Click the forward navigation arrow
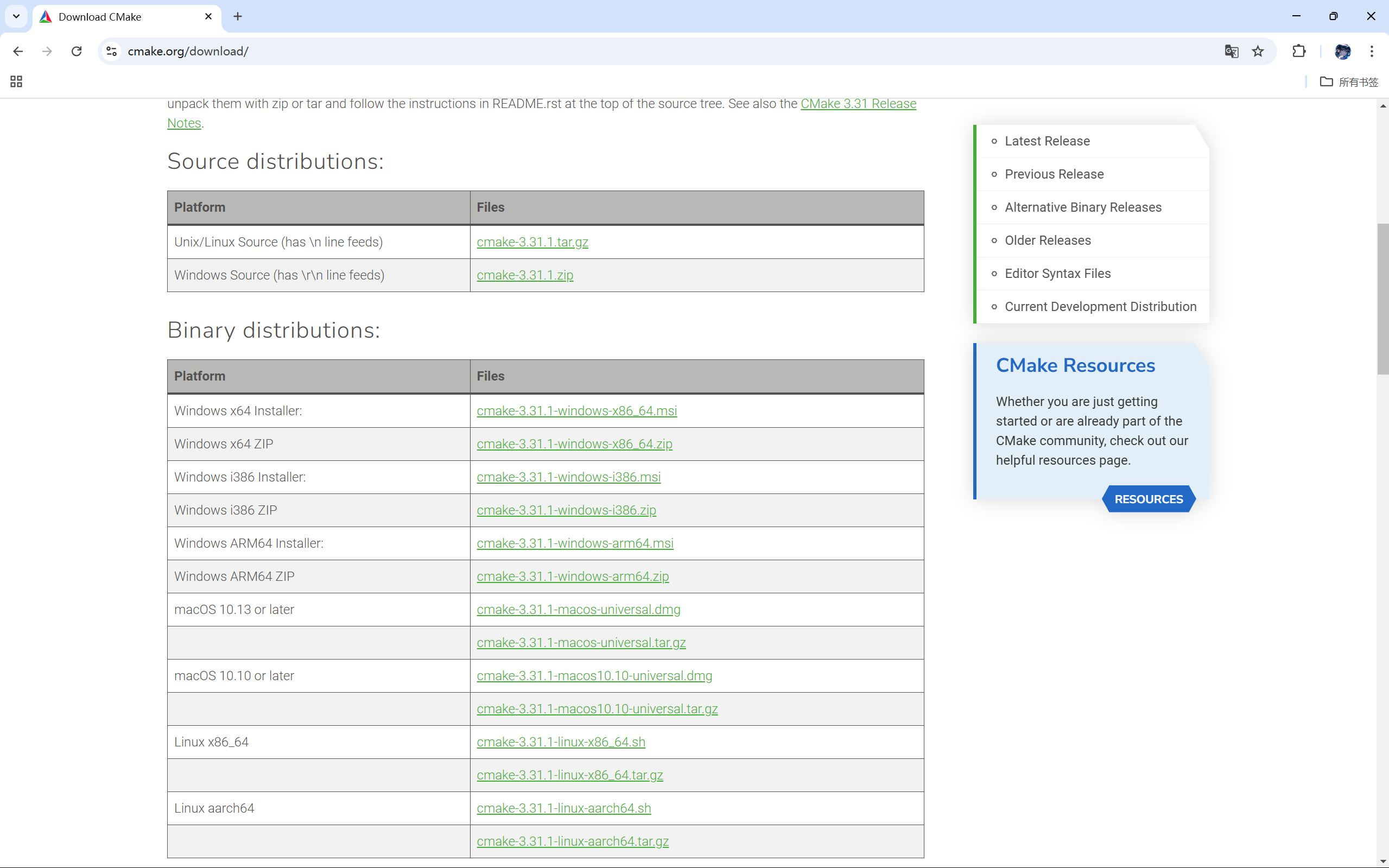The height and width of the screenshot is (868, 1389). (x=47, y=51)
